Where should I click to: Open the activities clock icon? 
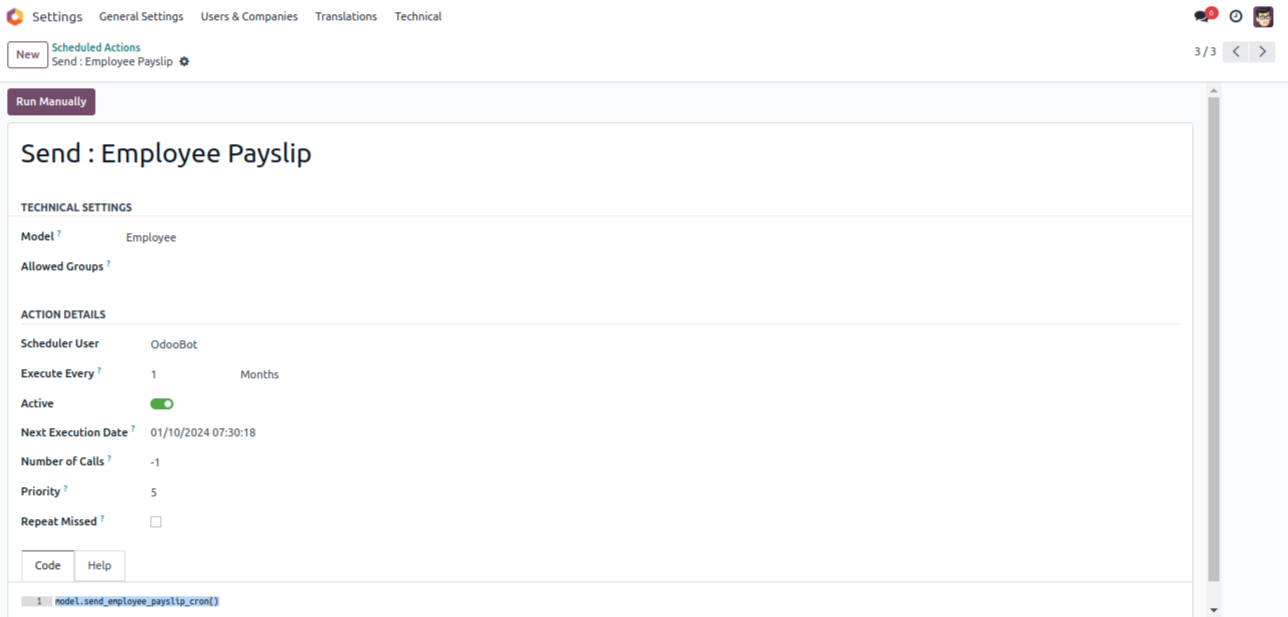[x=1236, y=17]
